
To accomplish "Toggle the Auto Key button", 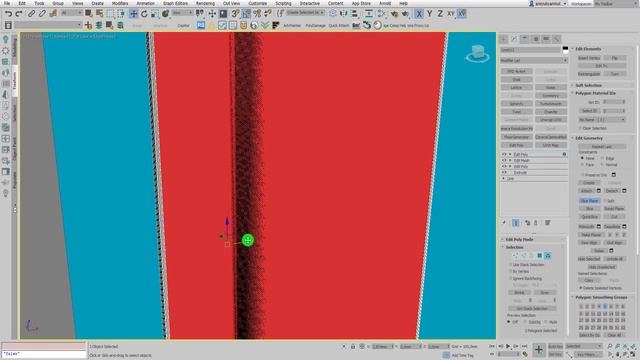I will (555, 347).
